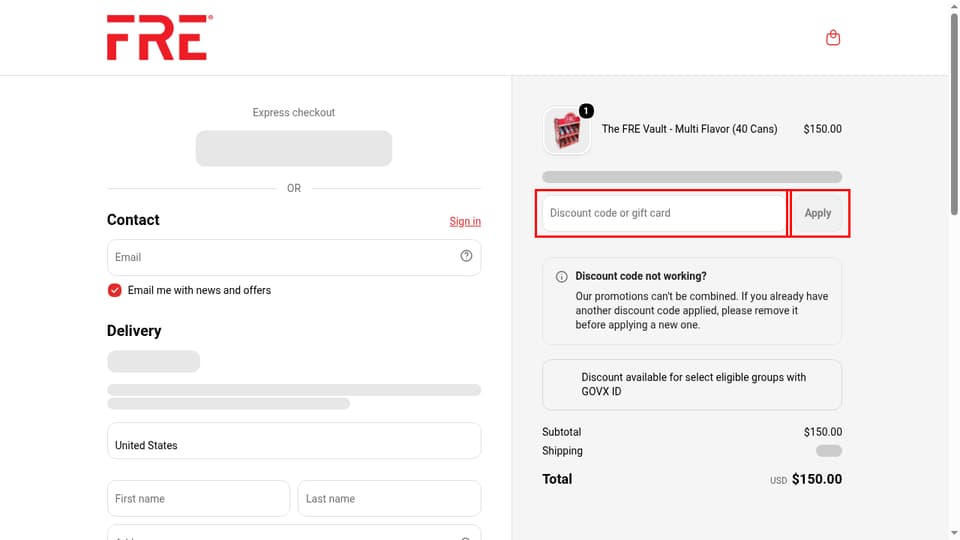Click the Sign in link
The image size is (960, 540).
[x=465, y=221]
